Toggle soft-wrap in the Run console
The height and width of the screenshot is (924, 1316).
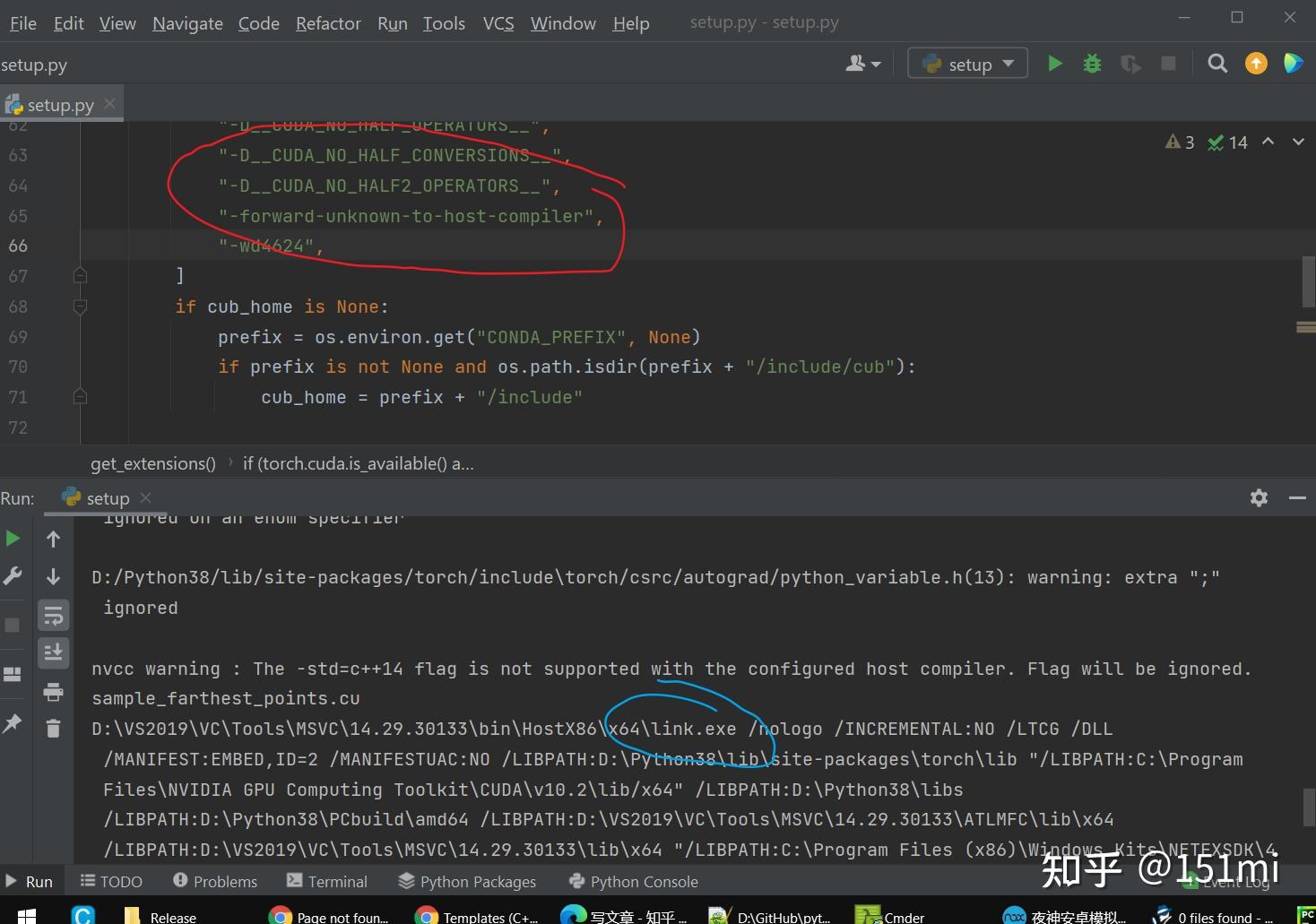[x=53, y=615]
